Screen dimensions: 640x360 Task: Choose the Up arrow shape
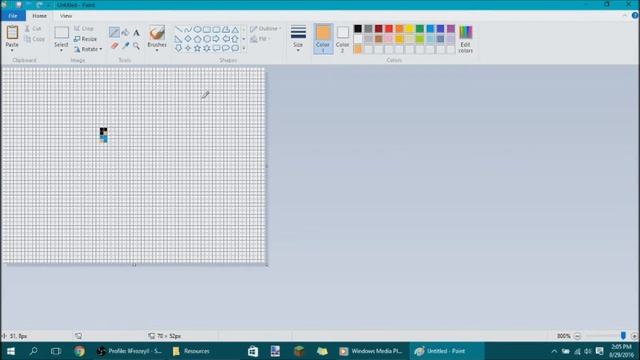click(235, 39)
